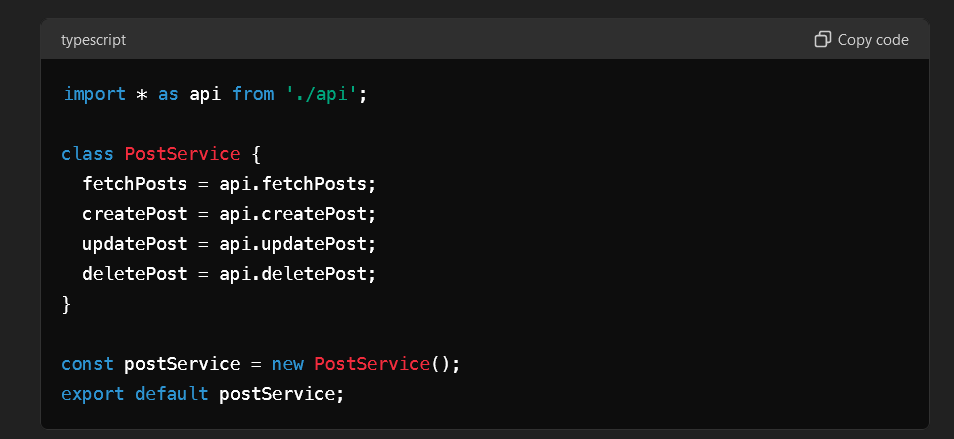Click PostService name after class keyword
This screenshot has height=439, width=954.
click(x=182, y=154)
